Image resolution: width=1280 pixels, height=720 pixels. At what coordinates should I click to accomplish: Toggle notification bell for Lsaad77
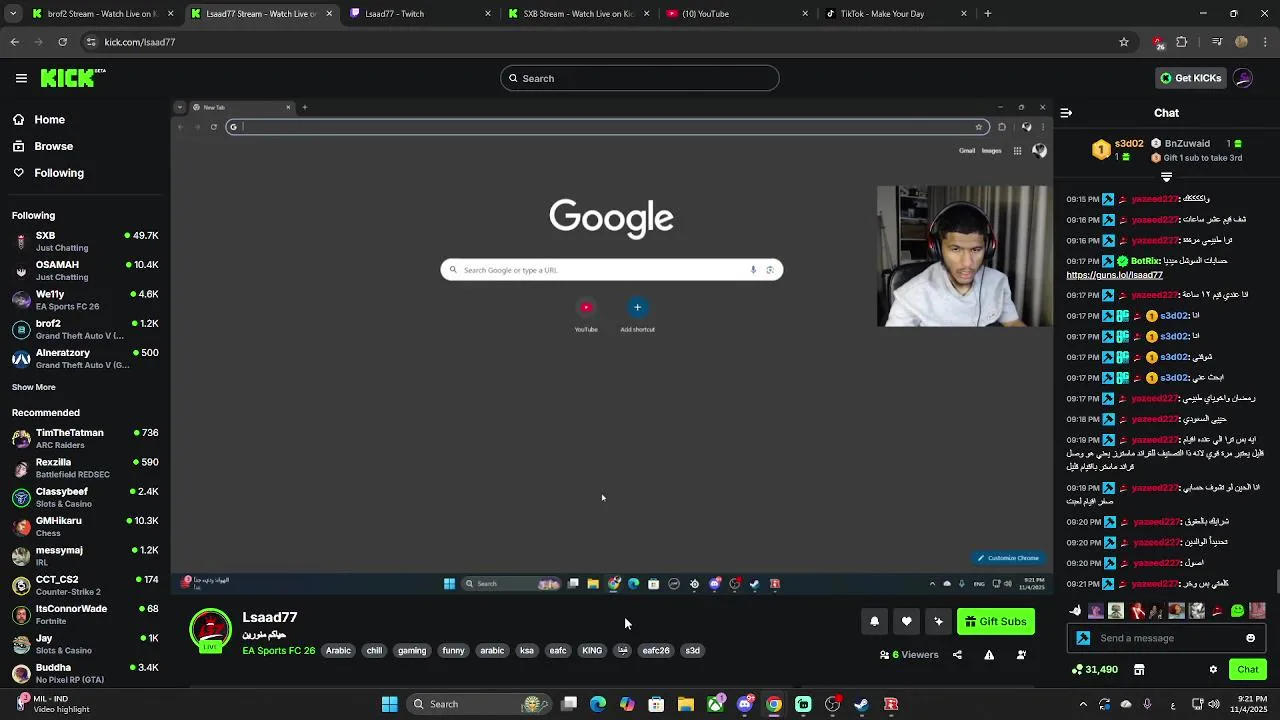pos(874,621)
